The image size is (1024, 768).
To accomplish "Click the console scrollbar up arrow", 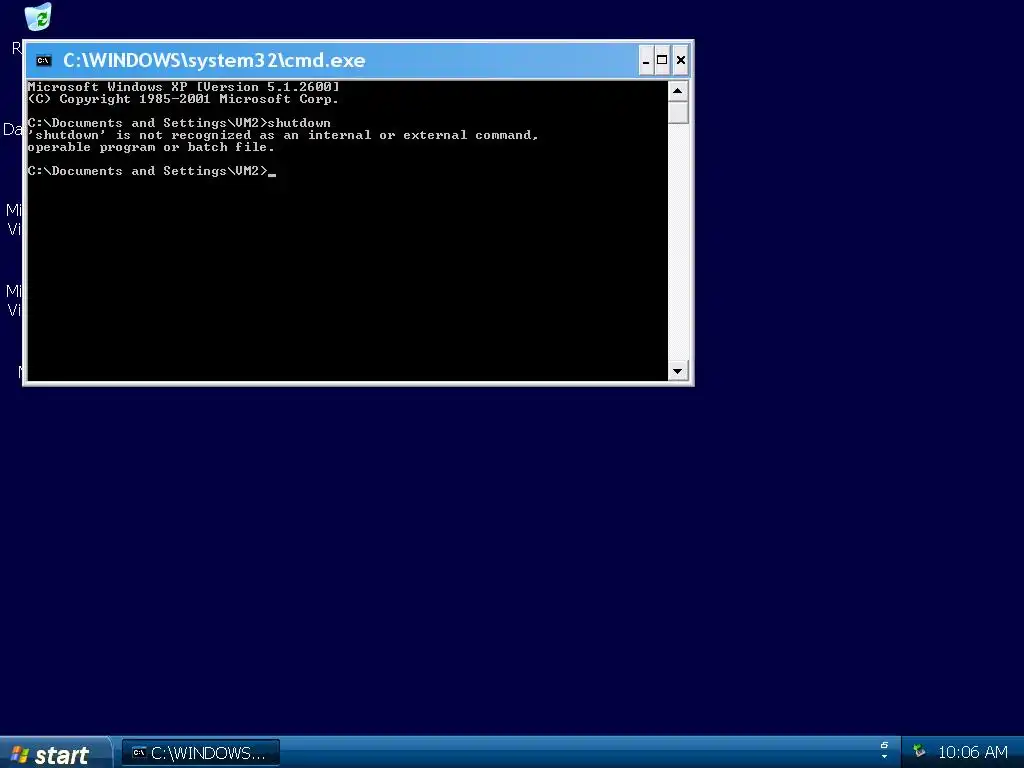I will coord(678,91).
